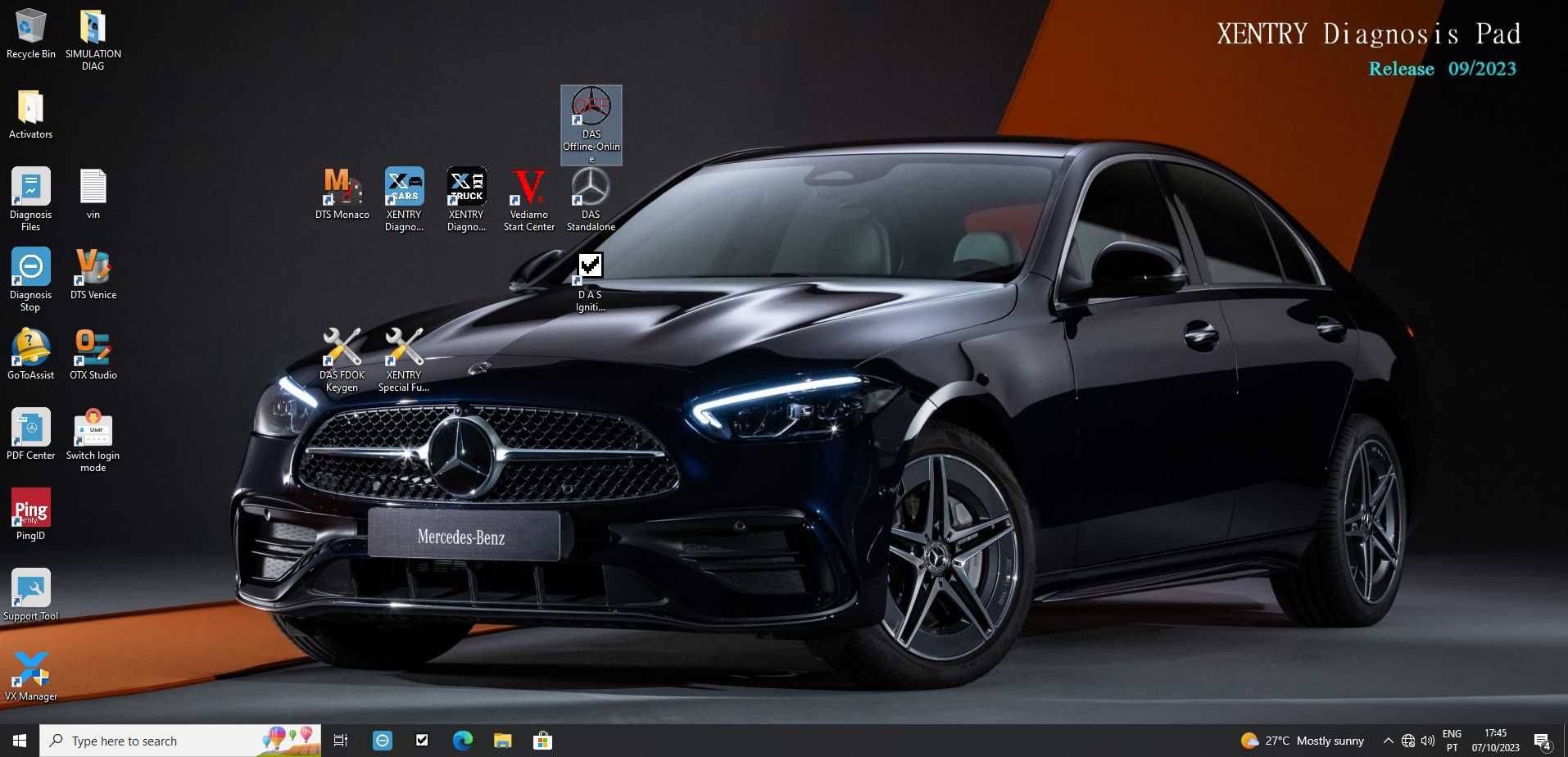Open XENTRY Special Functions shortcut

(x=405, y=360)
